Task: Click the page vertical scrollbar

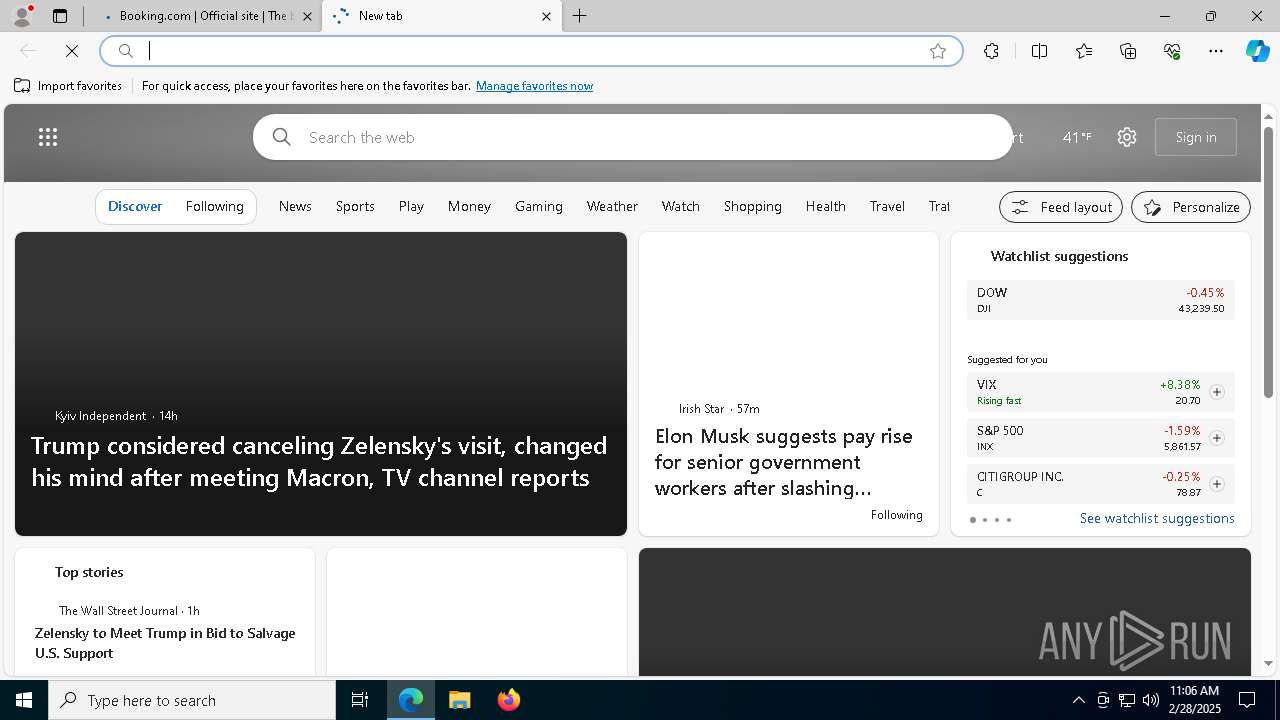Action: (x=1269, y=262)
